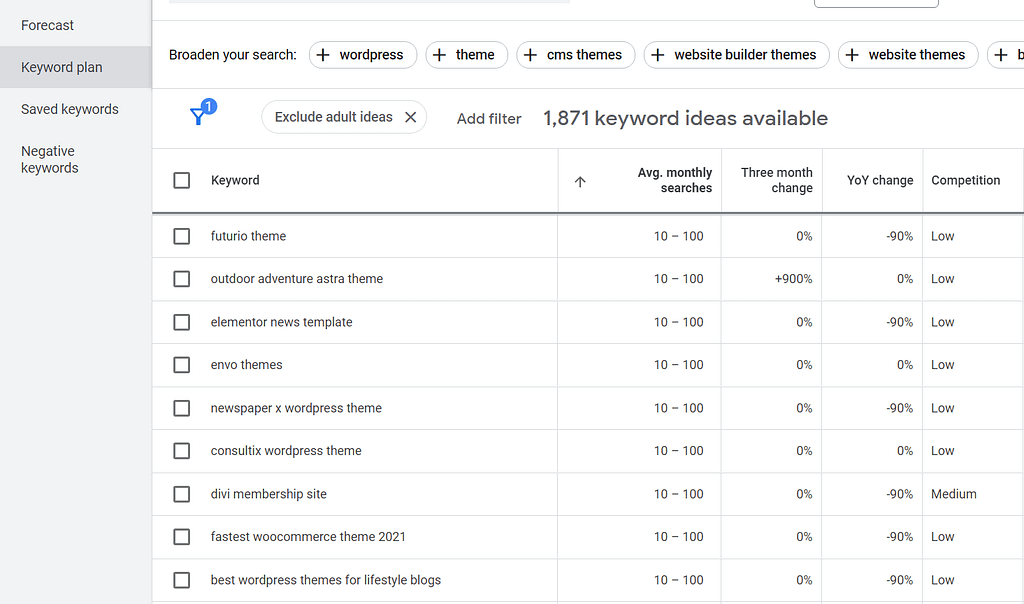
Task: Click the Keyword column header text
Action: pos(235,180)
